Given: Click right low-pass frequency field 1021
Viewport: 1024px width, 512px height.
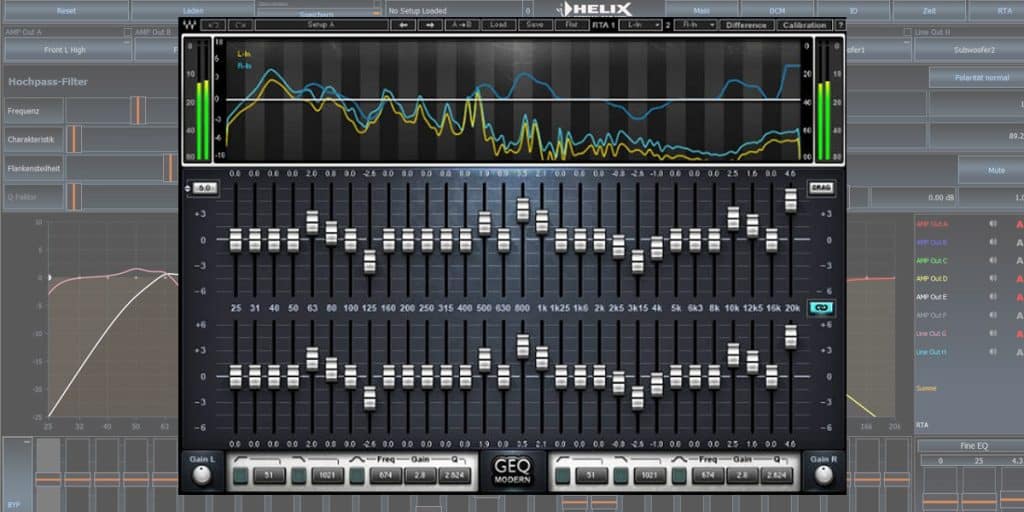Looking at the screenshot, I should 649,475.
